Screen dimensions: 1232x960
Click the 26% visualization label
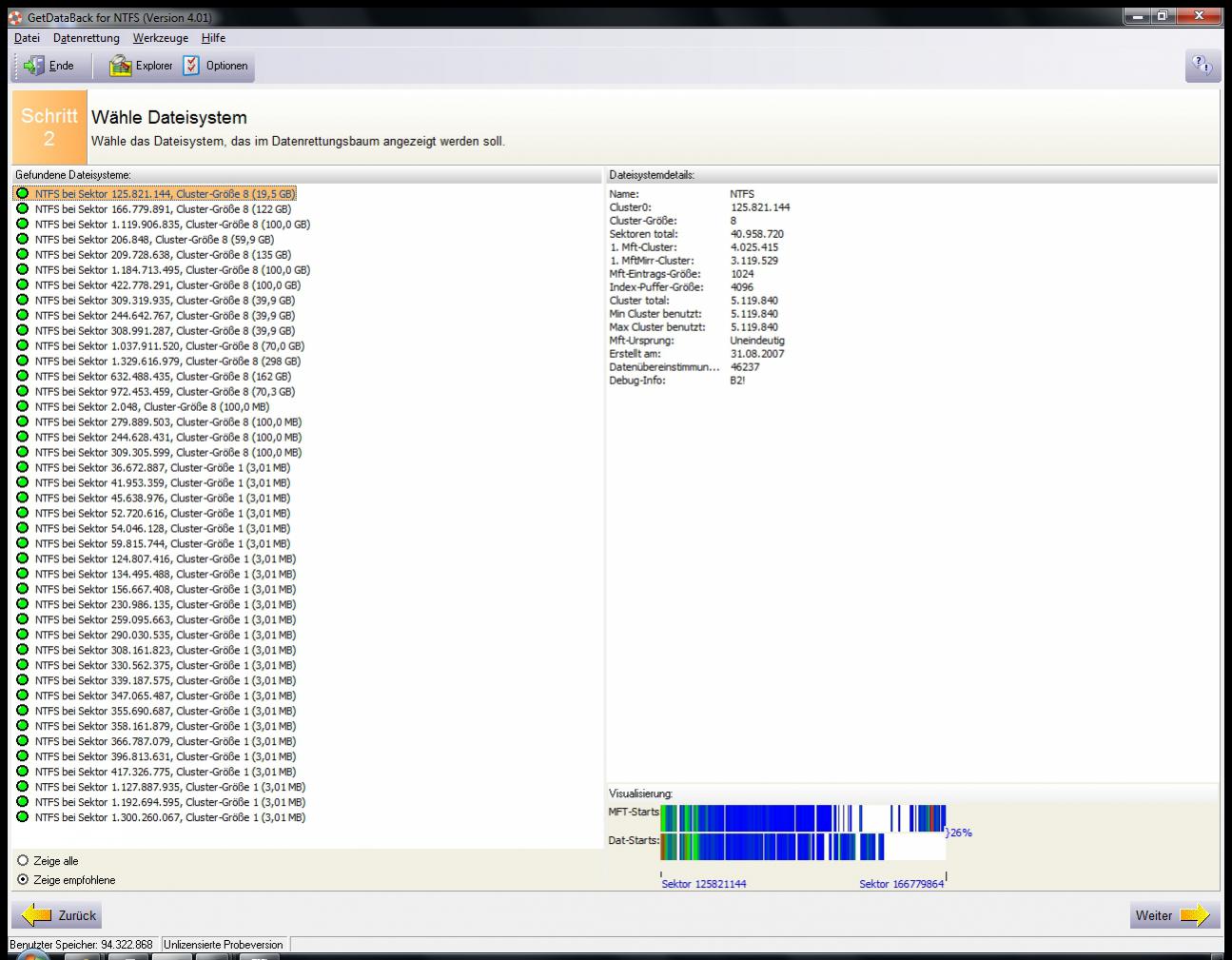[x=960, y=833]
